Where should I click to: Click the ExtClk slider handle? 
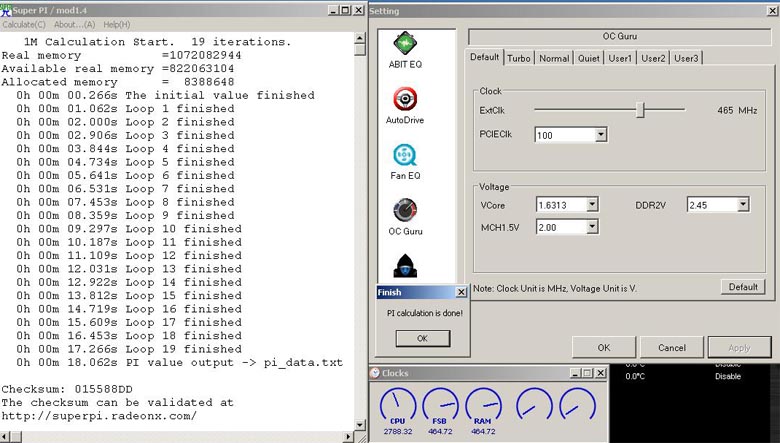[641, 110]
